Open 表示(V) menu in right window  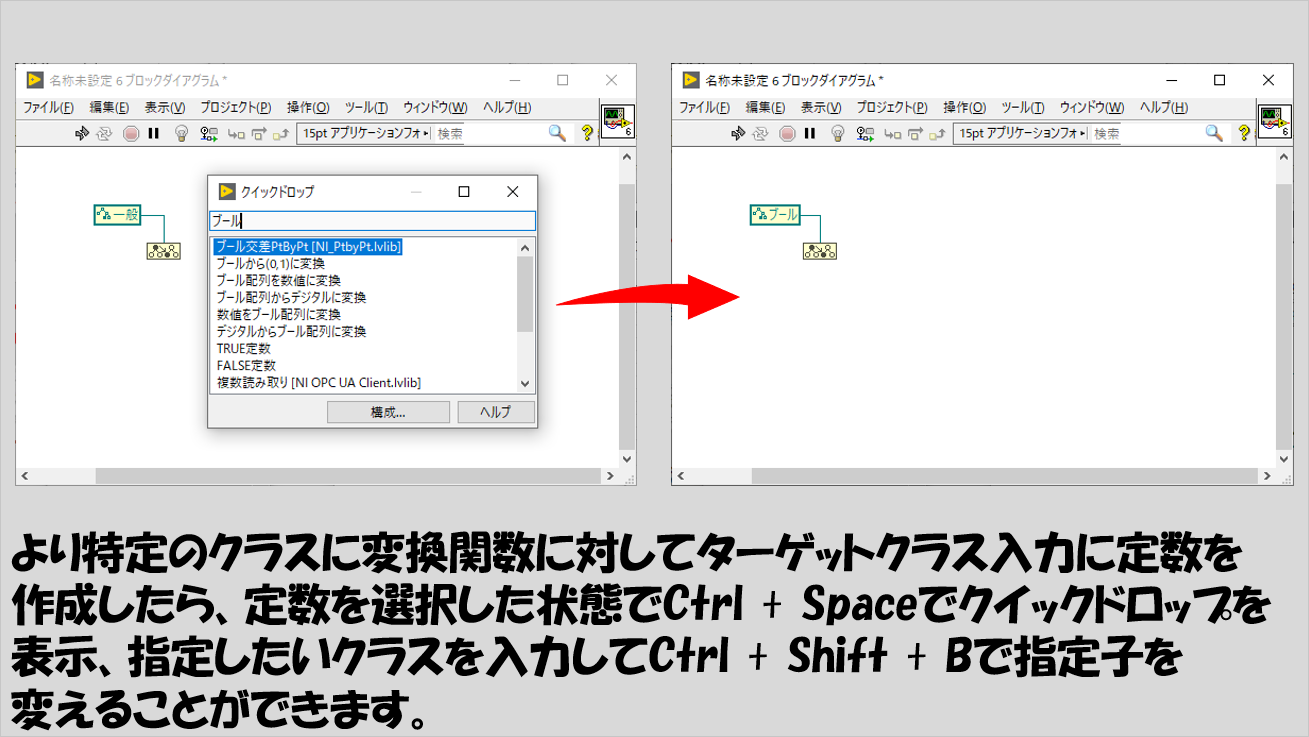(820, 108)
